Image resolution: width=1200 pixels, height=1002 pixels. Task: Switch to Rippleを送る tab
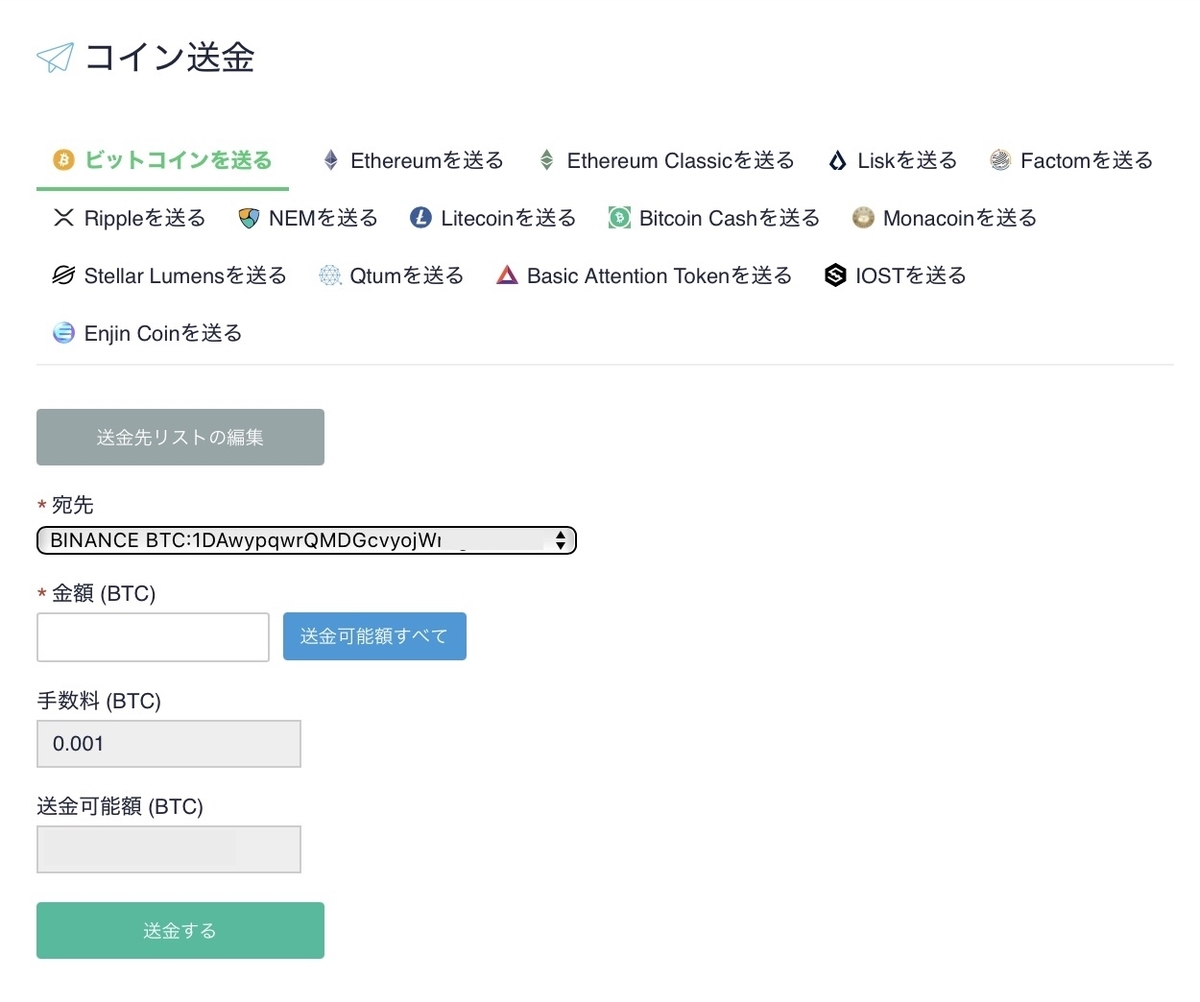(x=129, y=218)
